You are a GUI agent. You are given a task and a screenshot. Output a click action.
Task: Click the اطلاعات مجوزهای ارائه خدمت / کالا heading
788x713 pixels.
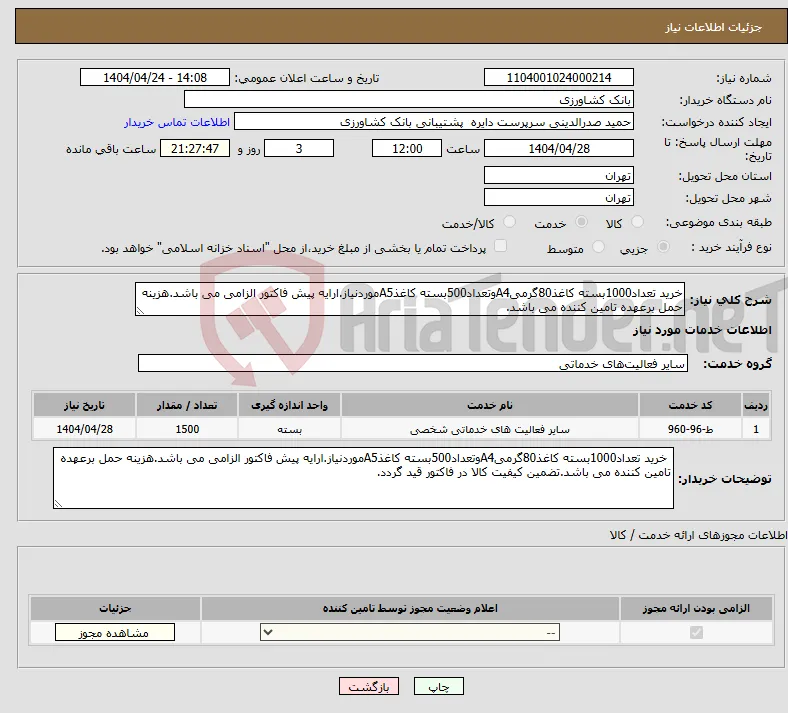[698, 535]
